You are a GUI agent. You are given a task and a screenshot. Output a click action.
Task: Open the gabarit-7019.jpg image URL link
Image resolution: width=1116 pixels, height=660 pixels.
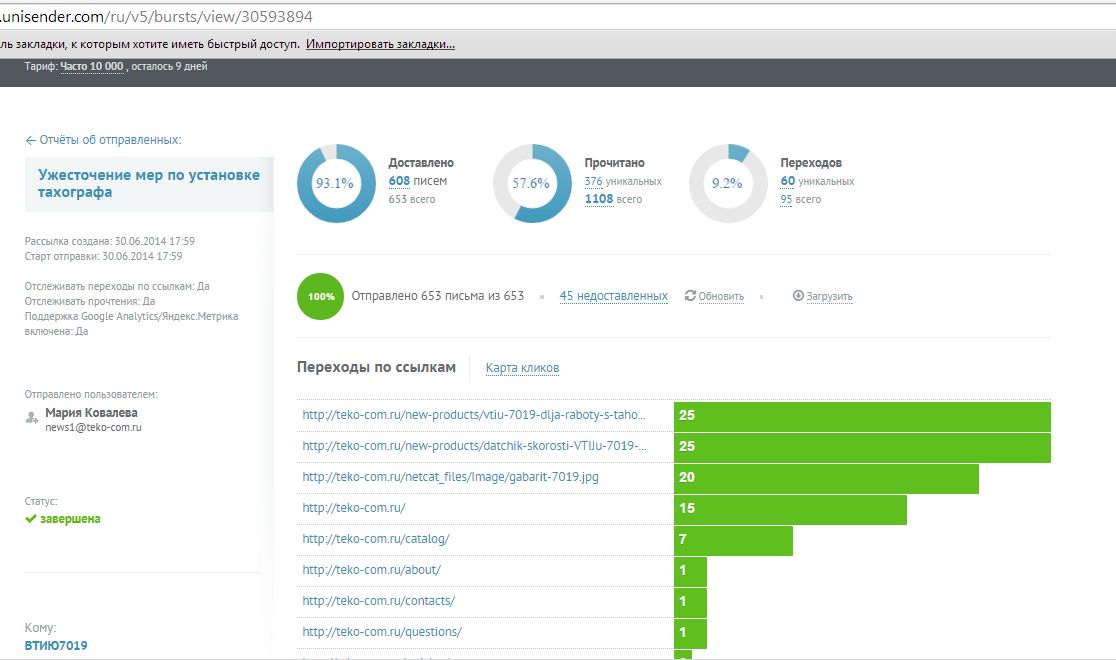[x=451, y=477]
